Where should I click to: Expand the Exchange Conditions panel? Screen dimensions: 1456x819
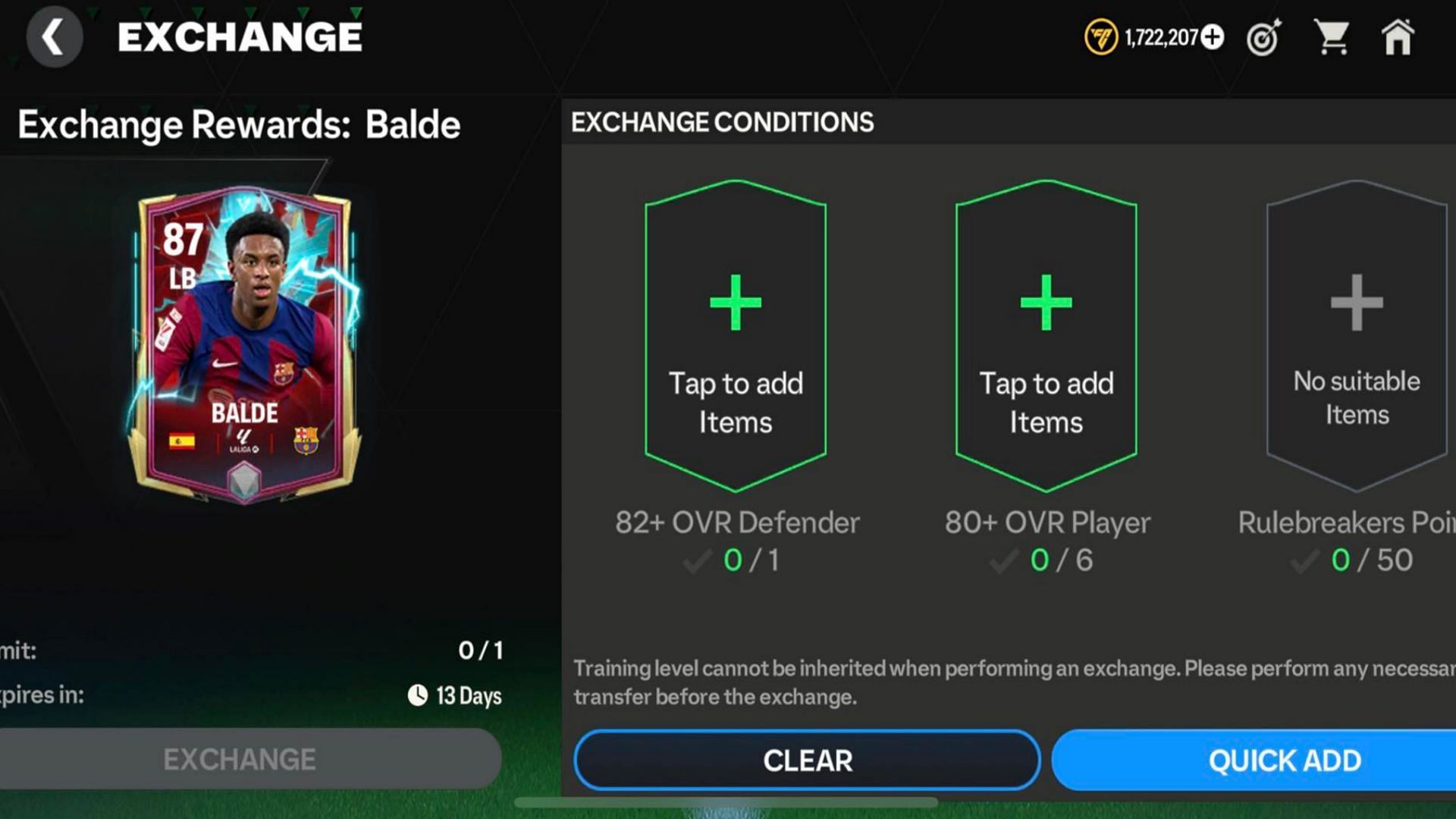pos(721,121)
